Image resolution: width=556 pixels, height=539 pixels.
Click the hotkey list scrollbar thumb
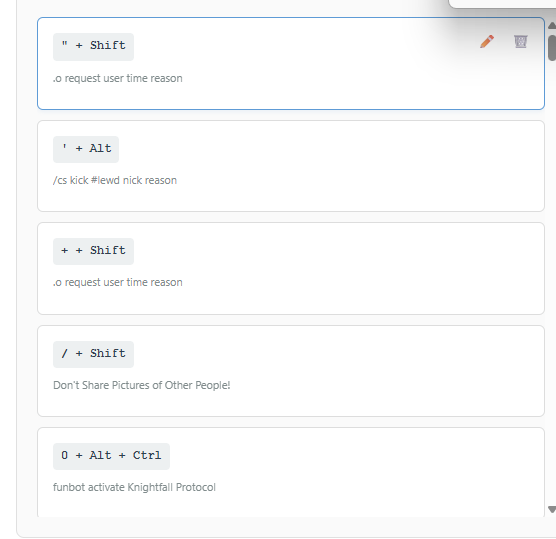552,48
